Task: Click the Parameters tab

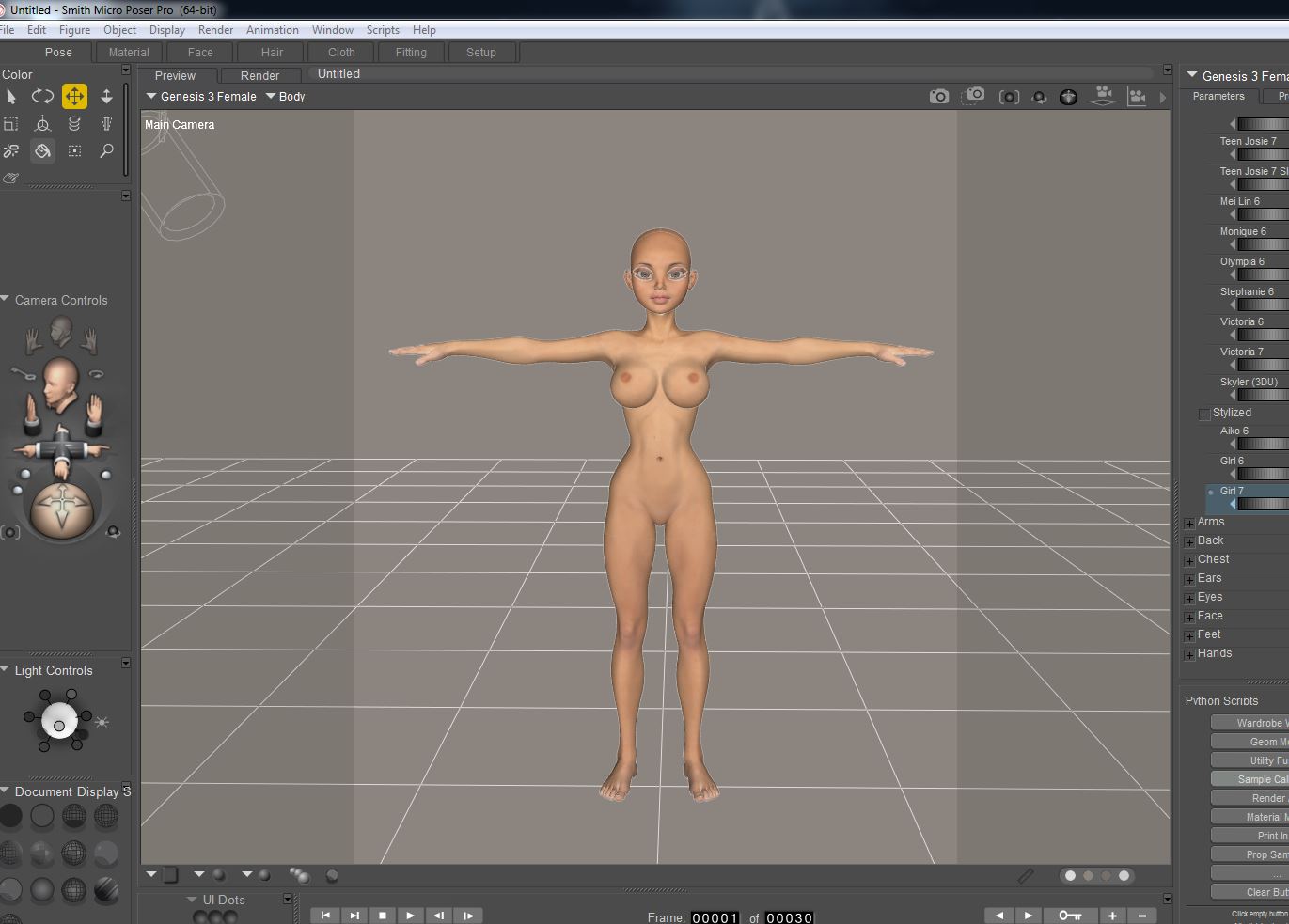Action: click(x=1218, y=97)
